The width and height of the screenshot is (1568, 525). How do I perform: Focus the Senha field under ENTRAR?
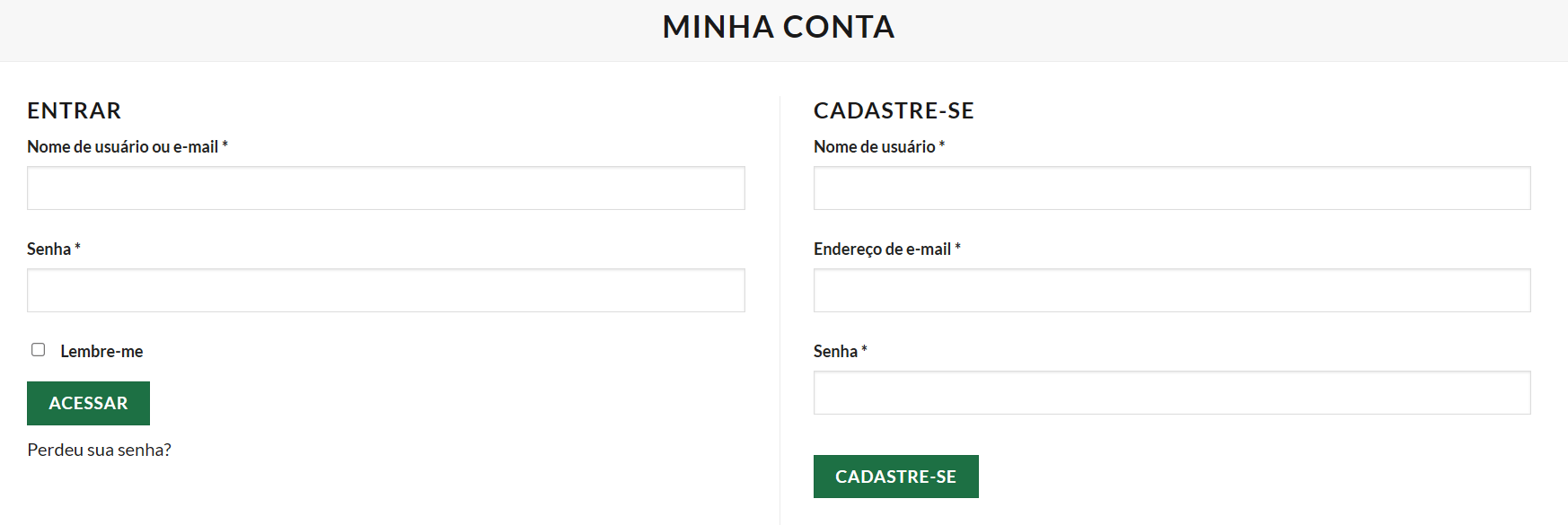[x=386, y=291]
